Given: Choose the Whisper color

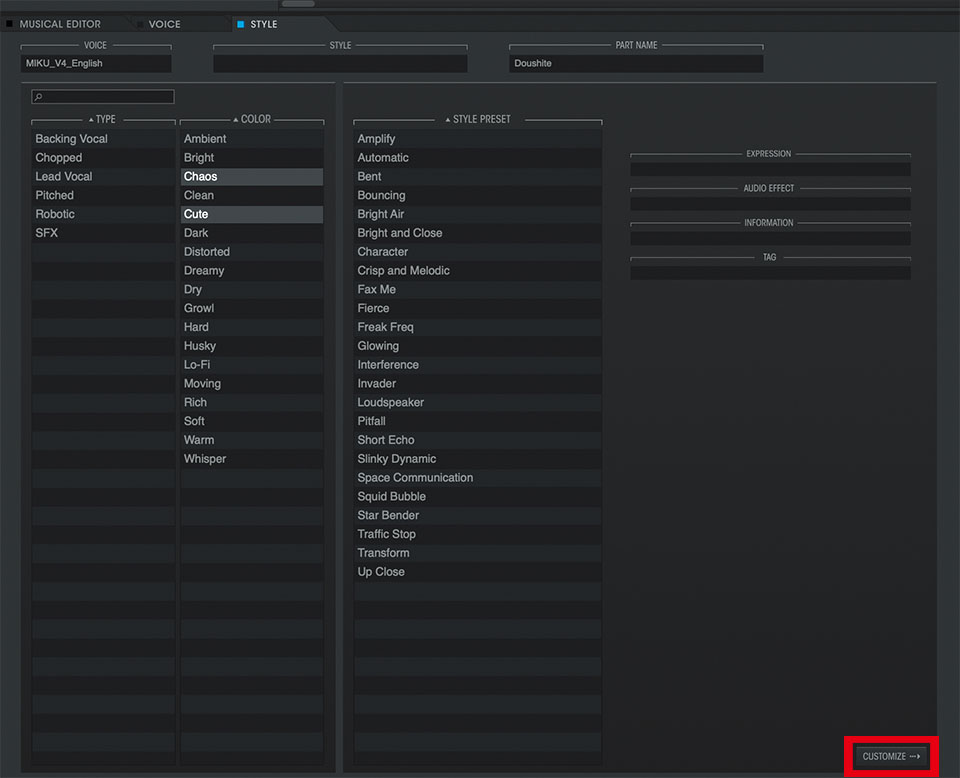Looking at the screenshot, I should (252, 459).
